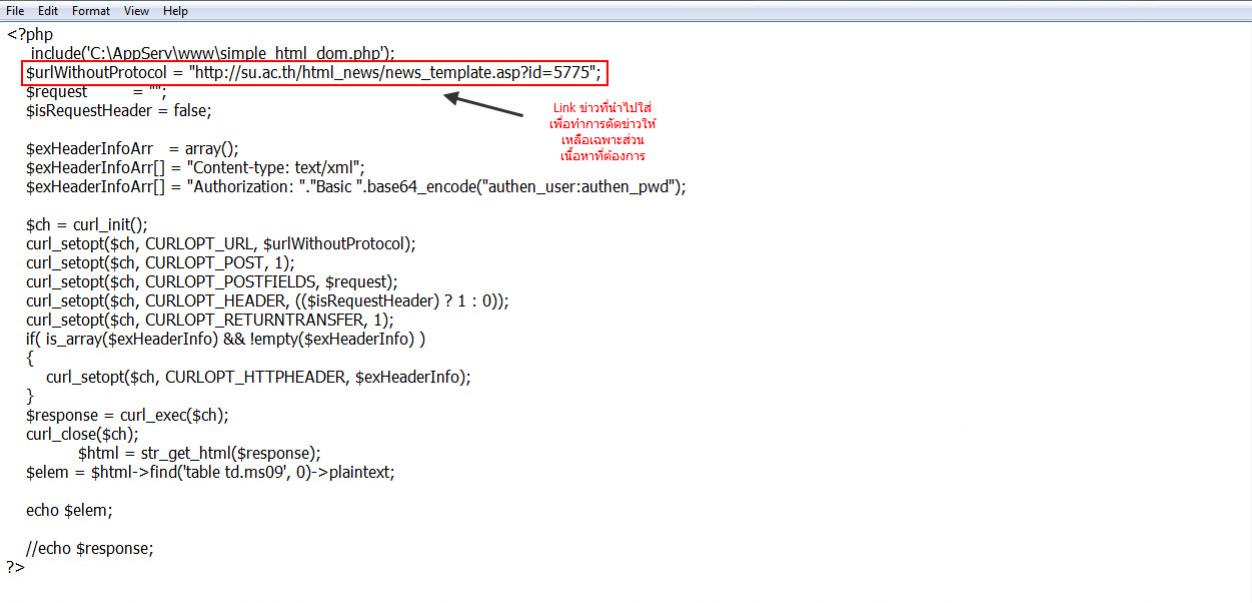Click the opening <?php tag line
Viewport: 1252px width, 603px height.
pos(29,35)
